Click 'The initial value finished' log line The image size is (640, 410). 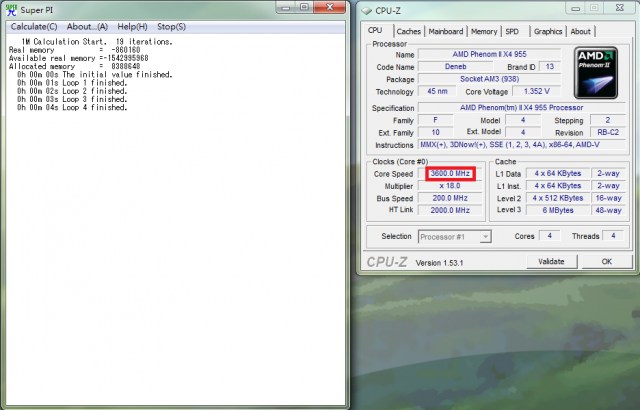click(x=95, y=75)
